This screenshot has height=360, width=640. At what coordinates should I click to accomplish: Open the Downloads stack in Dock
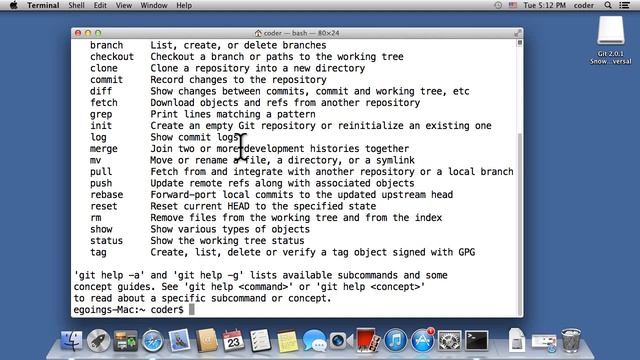pyautogui.click(x=544, y=342)
